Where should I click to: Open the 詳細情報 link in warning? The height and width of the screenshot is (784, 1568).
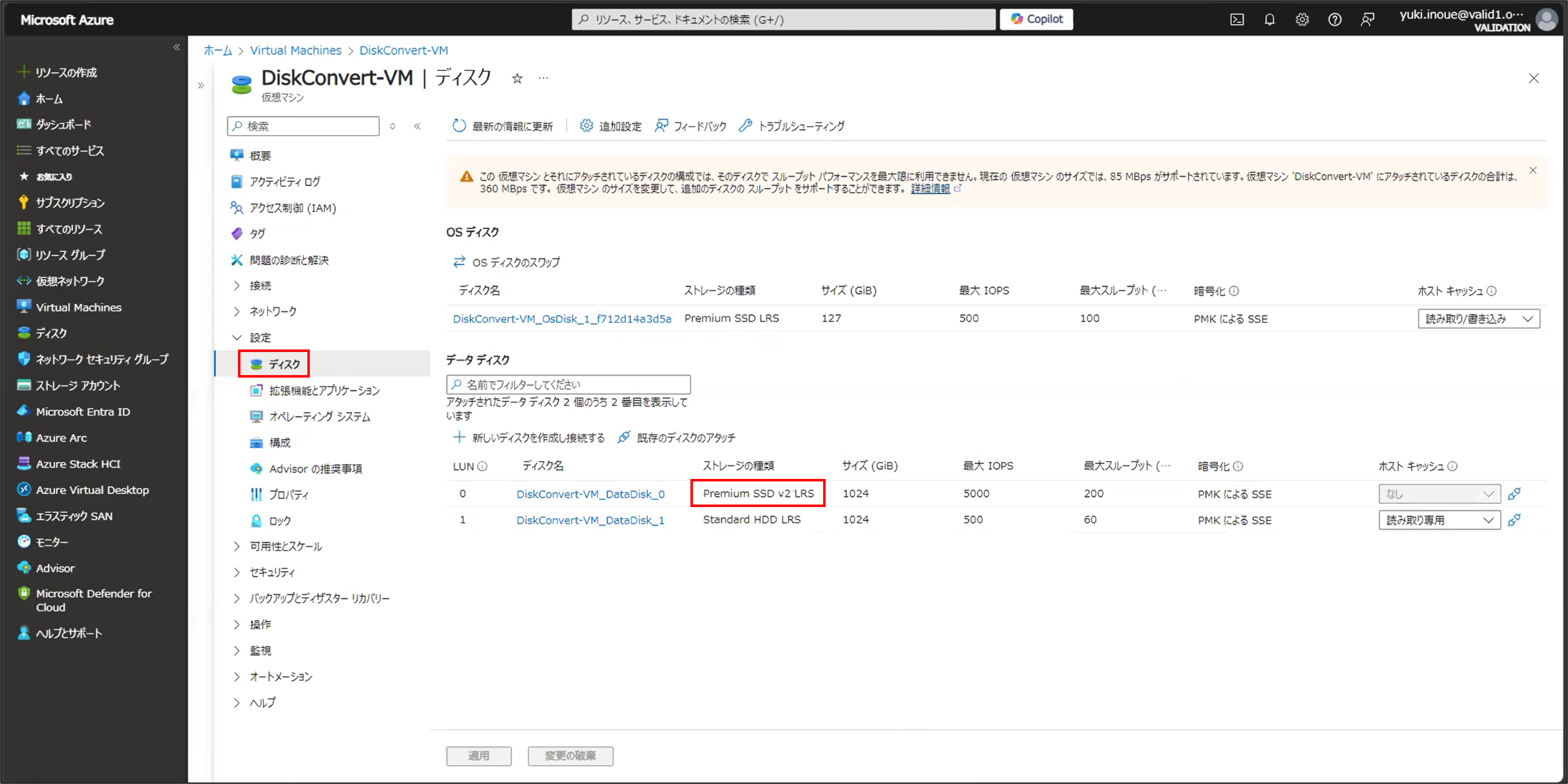pos(930,188)
